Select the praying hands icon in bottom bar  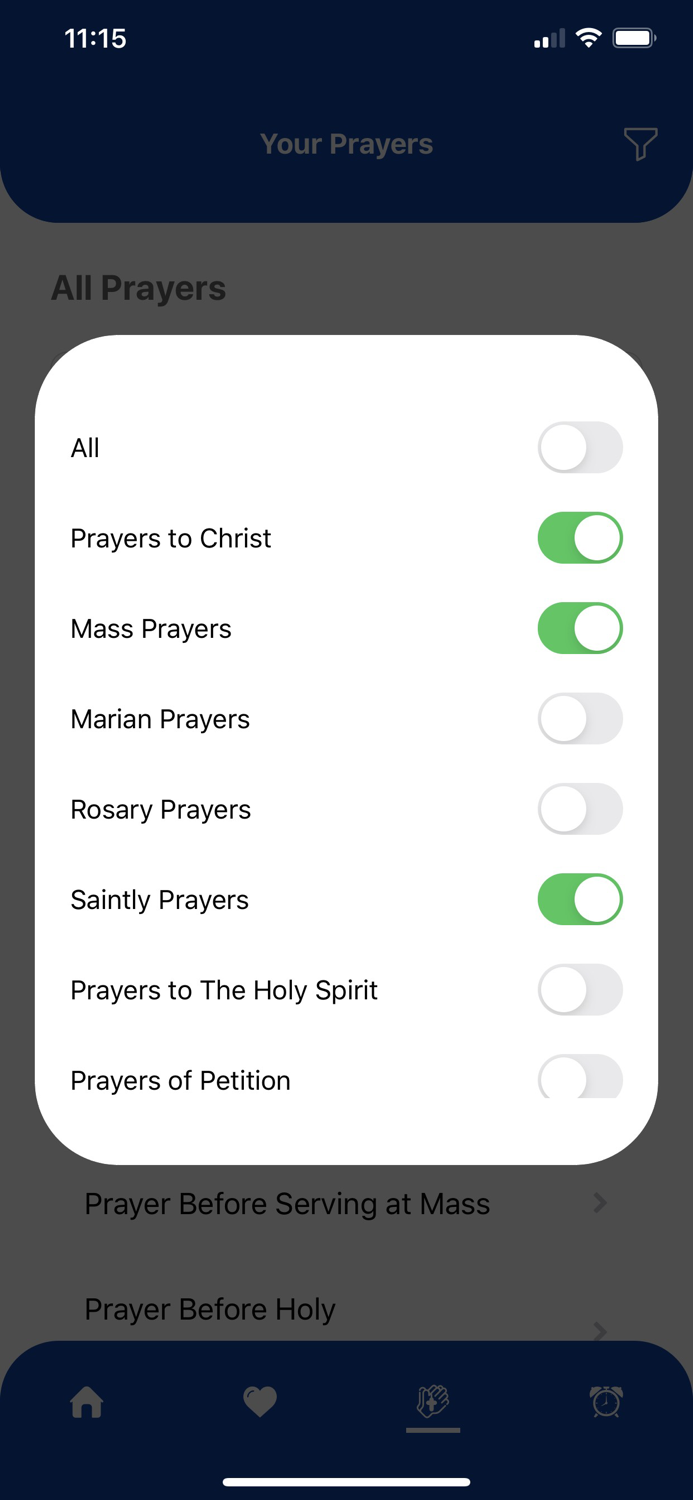click(x=433, y=1403)
